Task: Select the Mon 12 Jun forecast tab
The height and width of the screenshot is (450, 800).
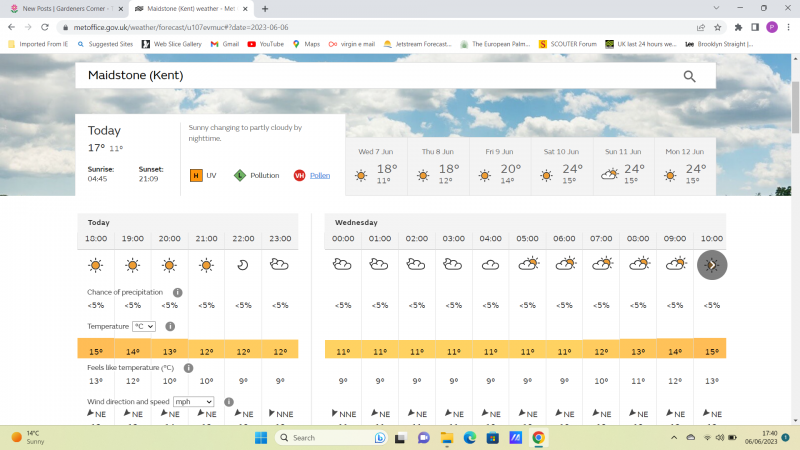Action: 685,166
